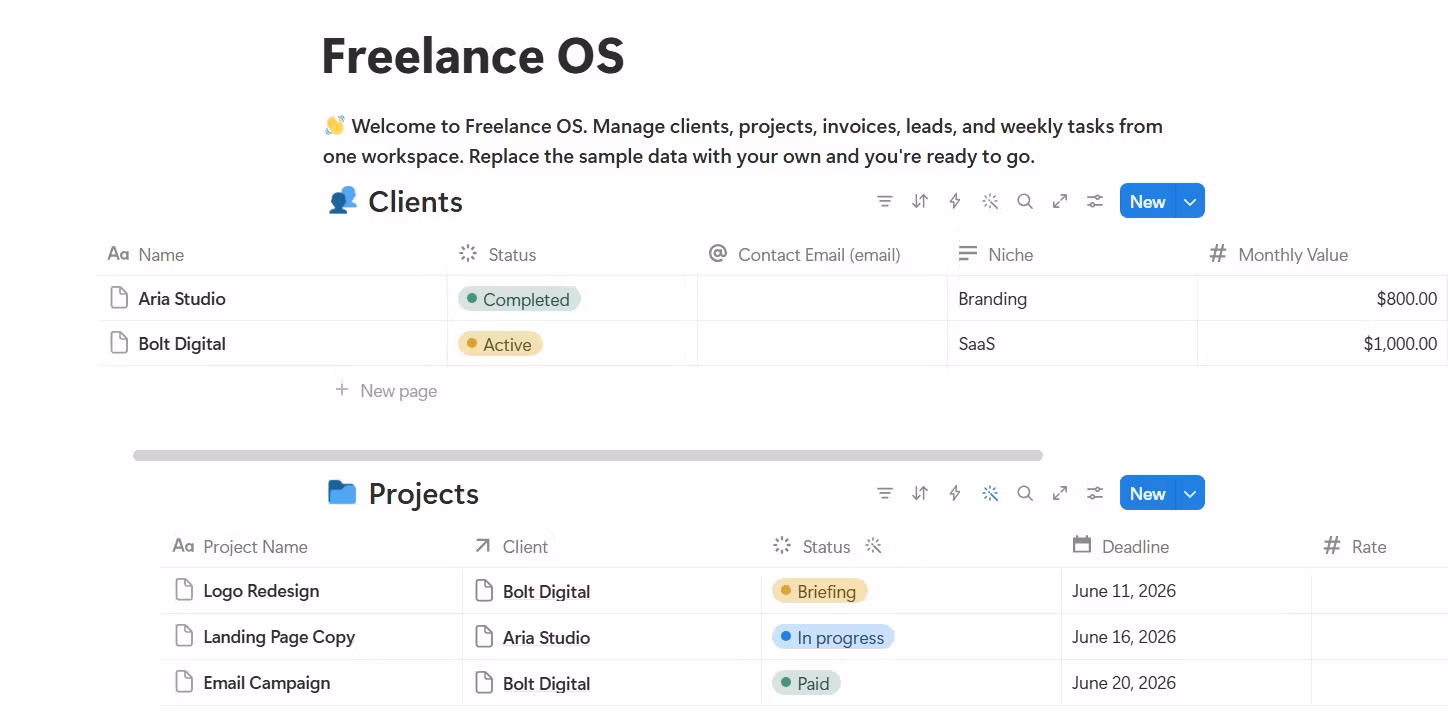Open Project Name column header menu

(311, 546)
